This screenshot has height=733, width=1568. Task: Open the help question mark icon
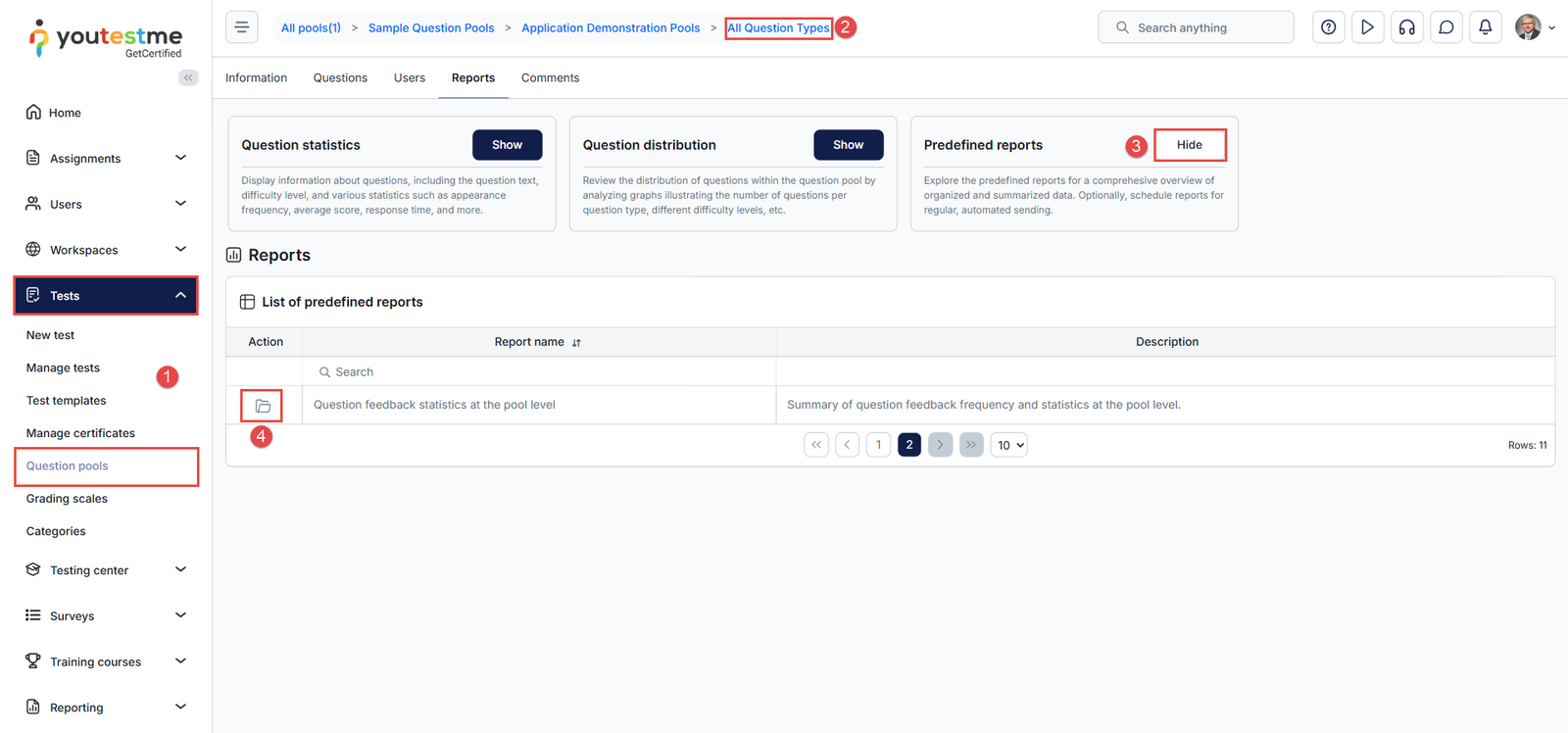(x=1328, y=27)
